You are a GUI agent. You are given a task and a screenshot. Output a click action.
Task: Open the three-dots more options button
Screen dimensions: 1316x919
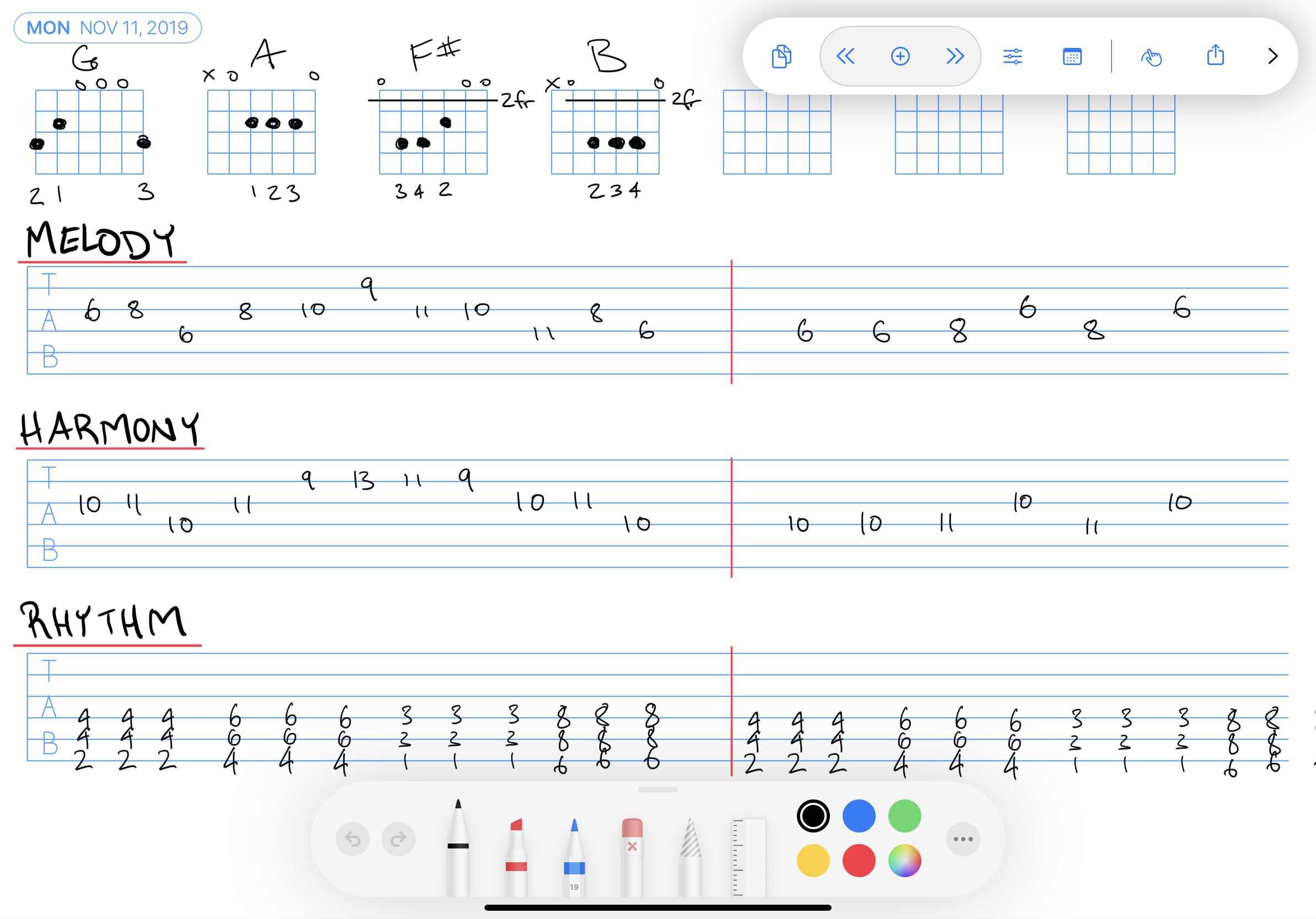click(963, 839)
